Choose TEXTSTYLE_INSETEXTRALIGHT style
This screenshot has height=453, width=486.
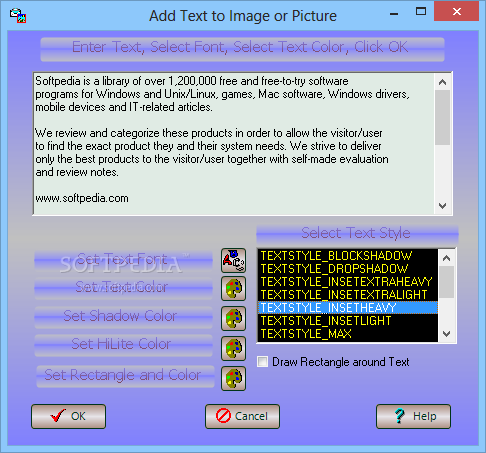click(348, 295)
